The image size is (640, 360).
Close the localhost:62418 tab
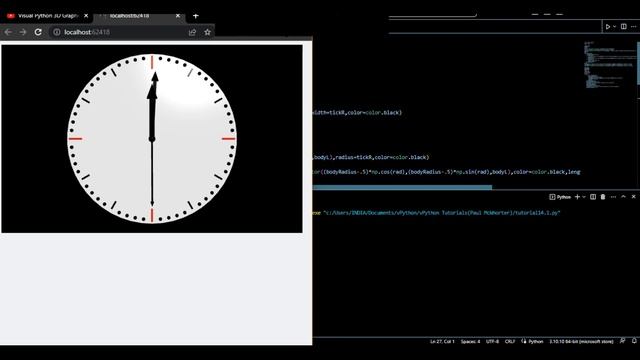pos(178,16)
